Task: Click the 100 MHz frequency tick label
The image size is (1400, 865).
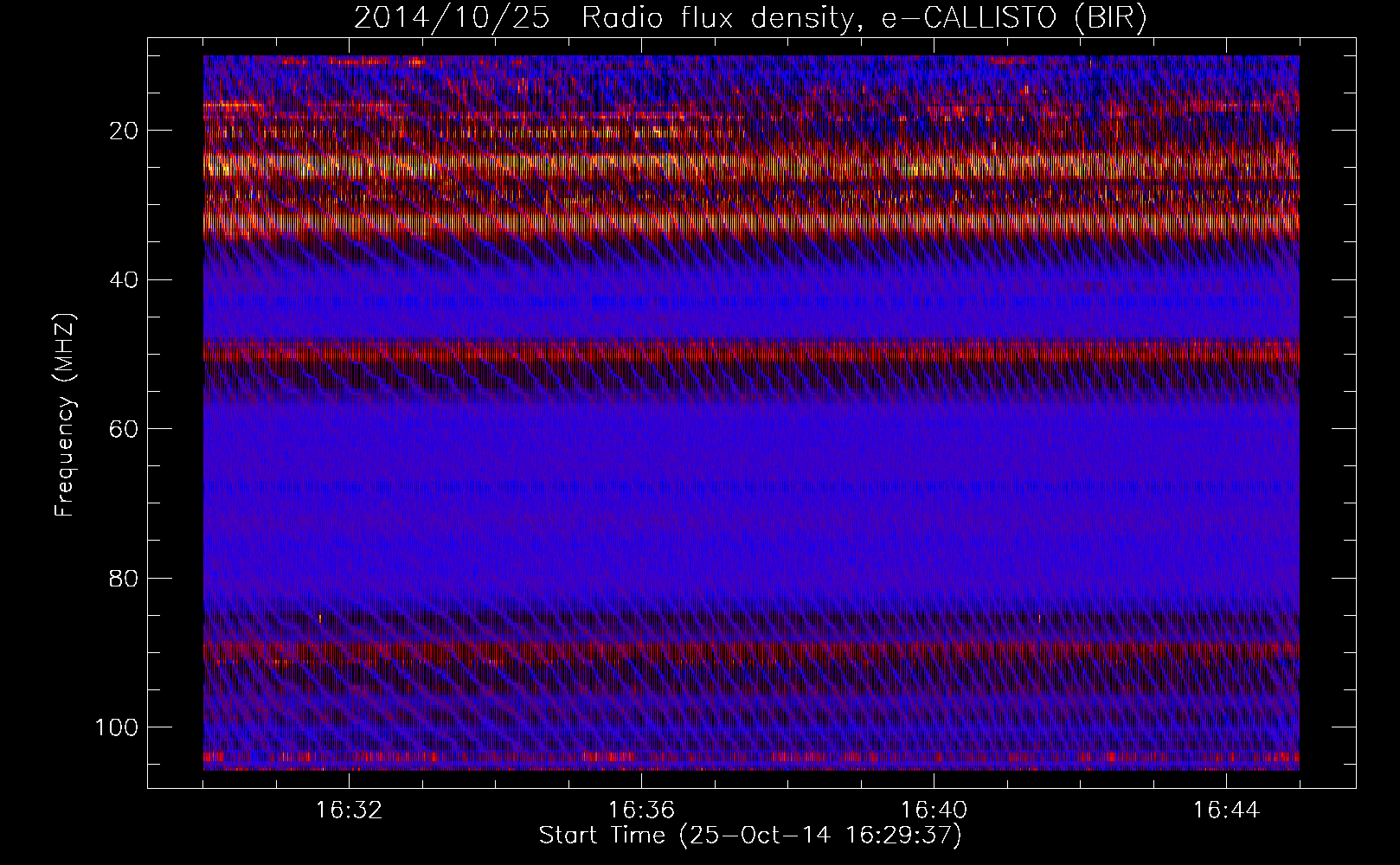Action: tap(118, 727)
